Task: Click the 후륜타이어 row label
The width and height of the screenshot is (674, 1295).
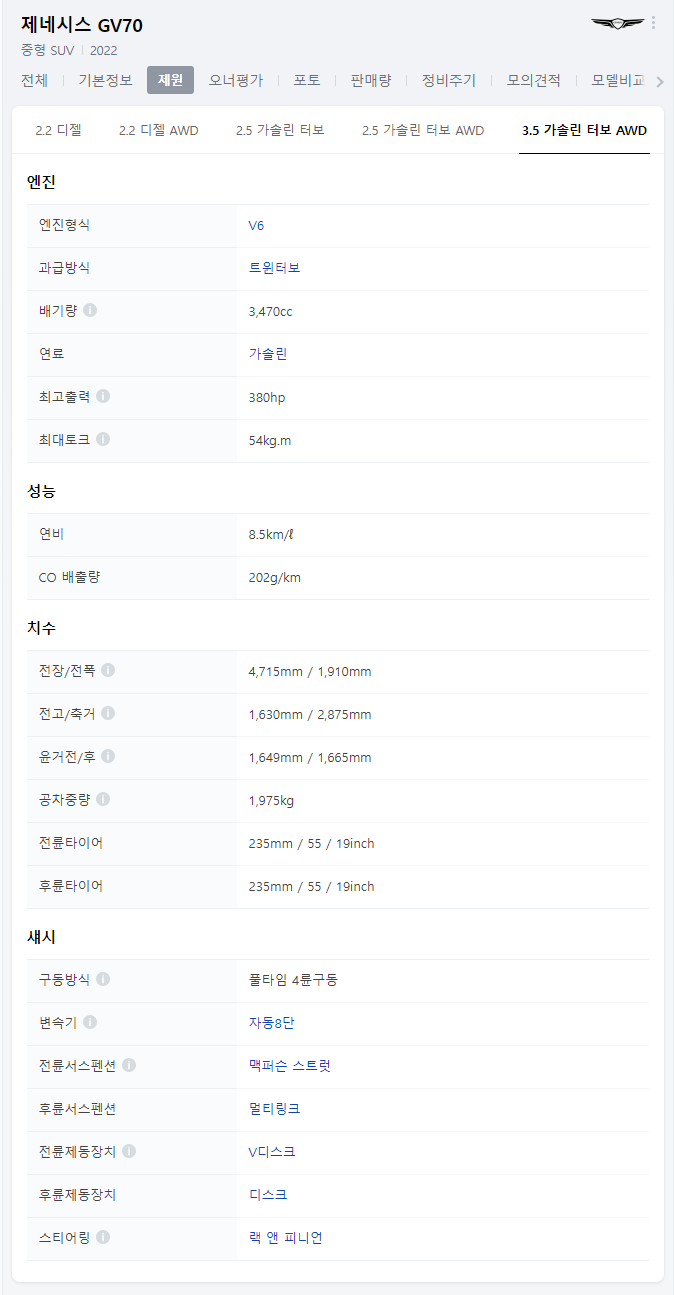Action: point(71,885)
